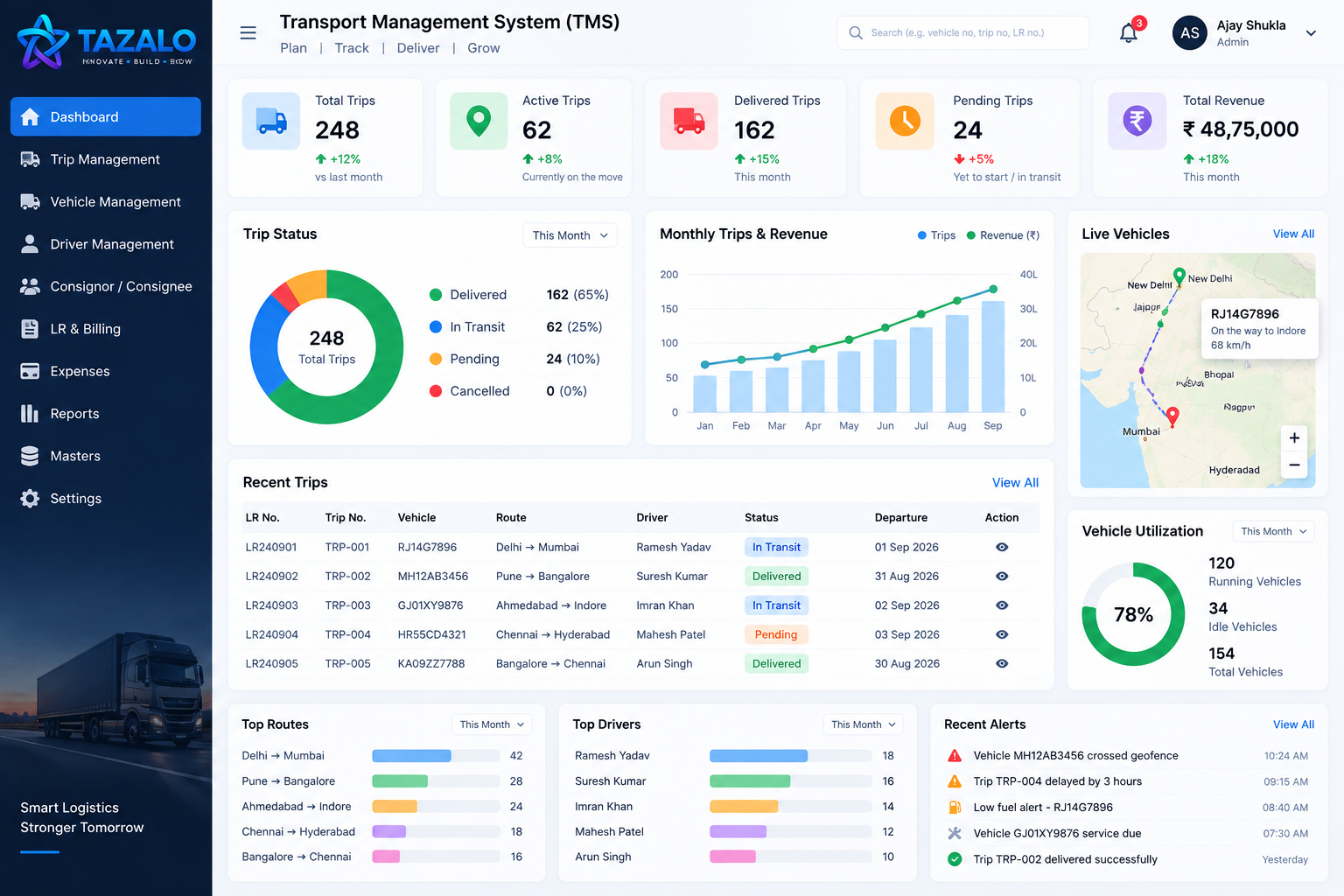This screenshot has height=896, width=1344.
Task: Click the Delivered Trips red truck icon
Action: tap(689, 121)
